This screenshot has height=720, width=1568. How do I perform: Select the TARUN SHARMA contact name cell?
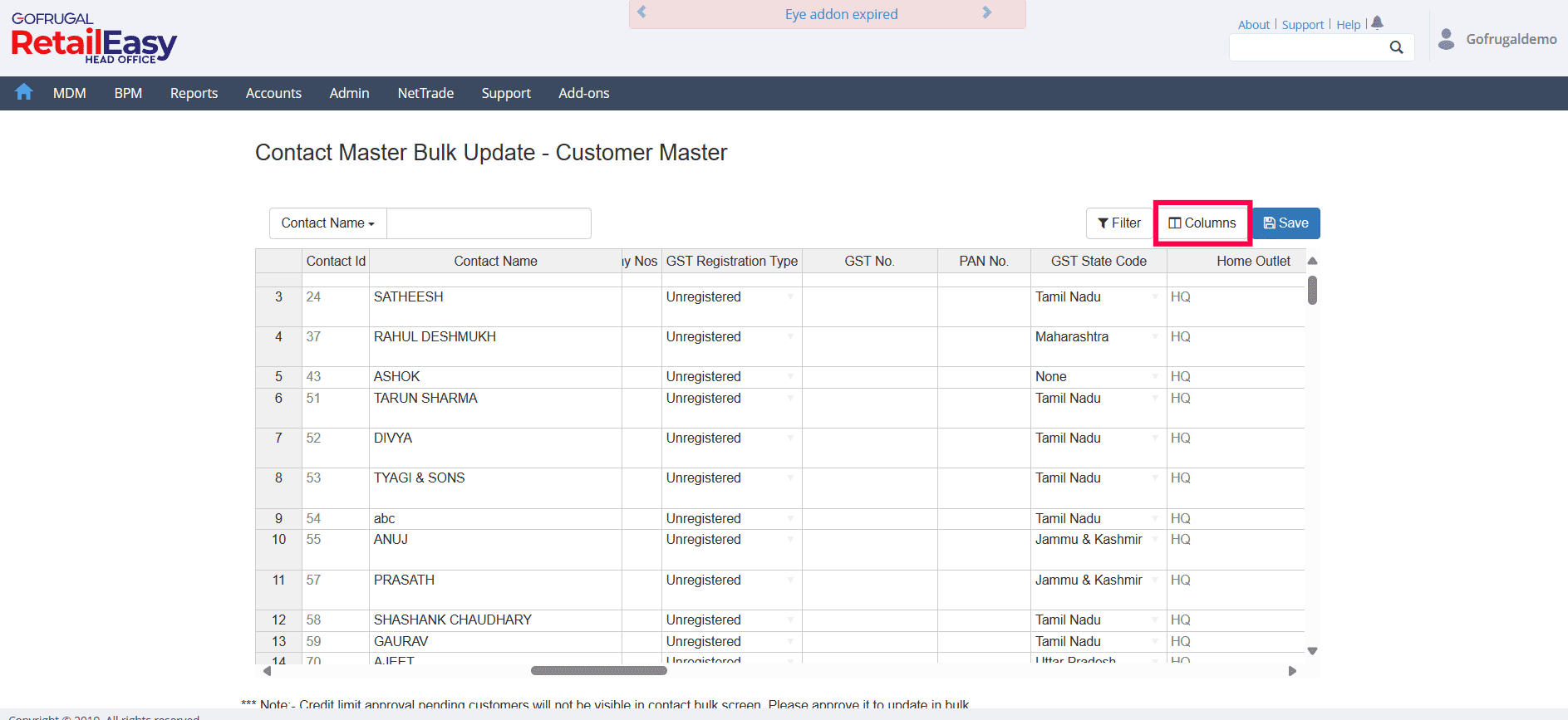pos(495,408)
